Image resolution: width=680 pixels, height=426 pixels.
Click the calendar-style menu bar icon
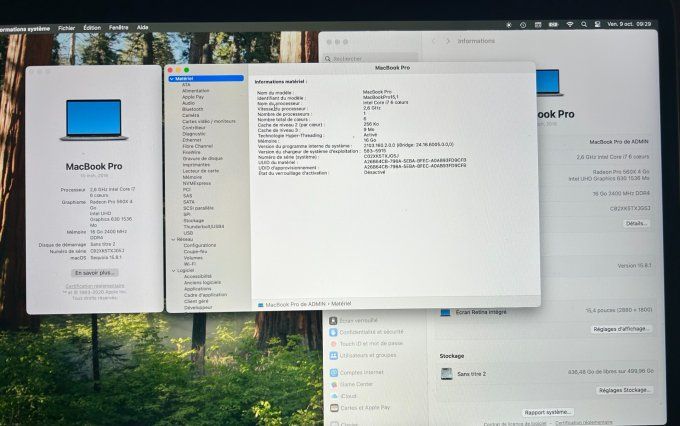538,25
